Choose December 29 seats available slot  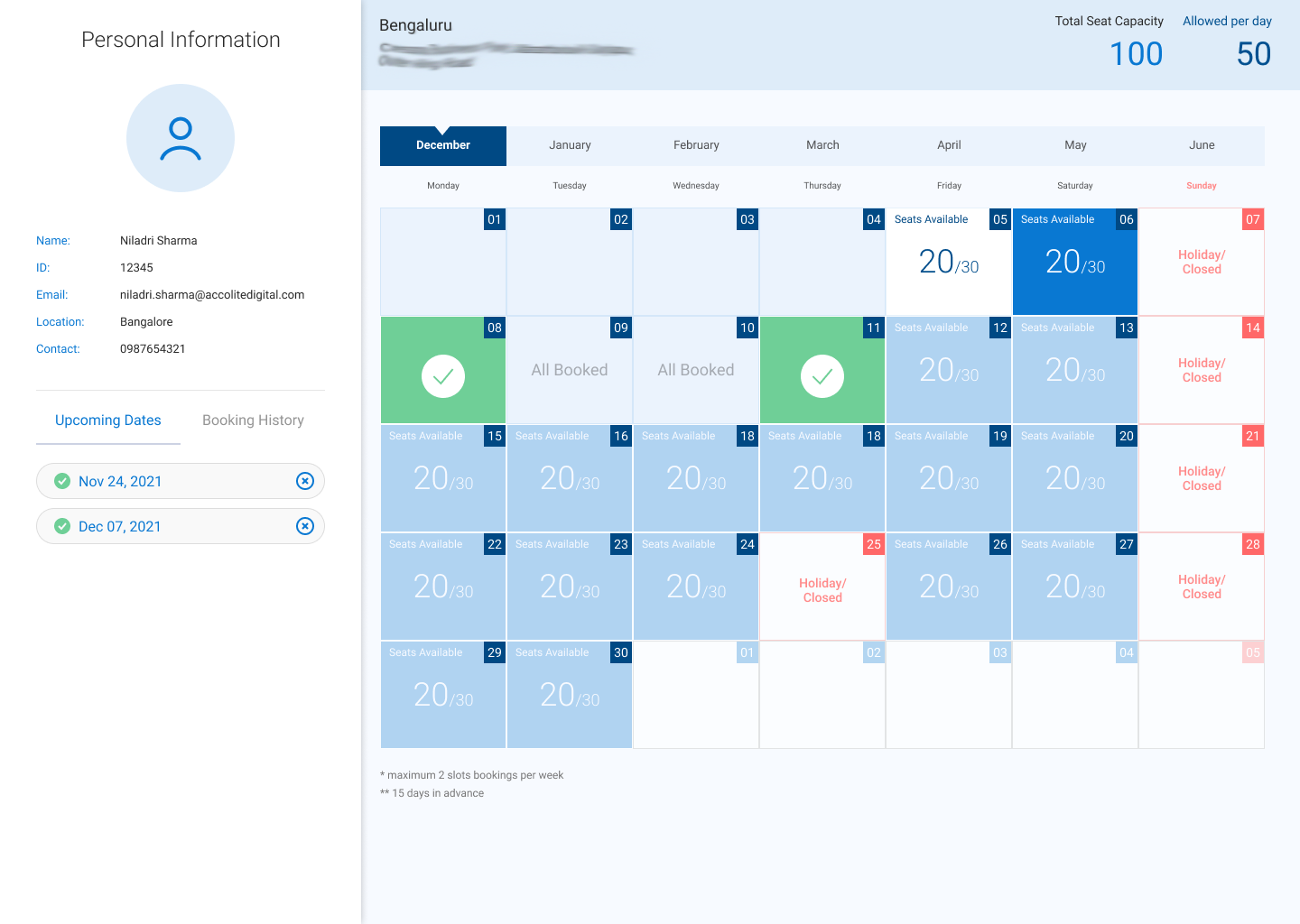click(x=443, y=695)
